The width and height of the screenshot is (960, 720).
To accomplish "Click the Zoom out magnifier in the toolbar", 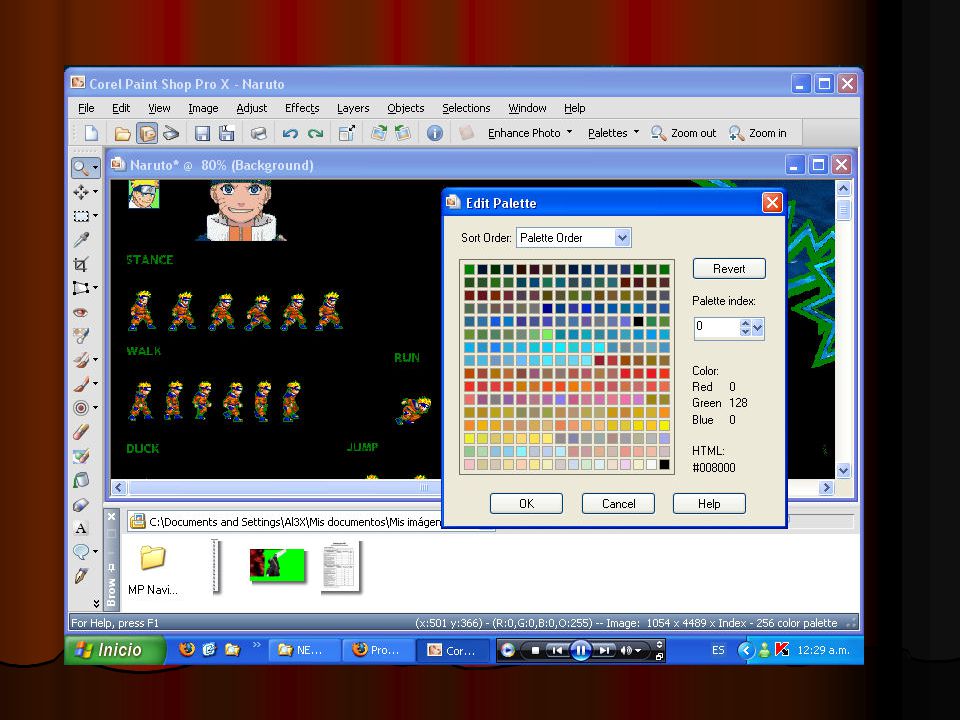I will tap(683, 133).
